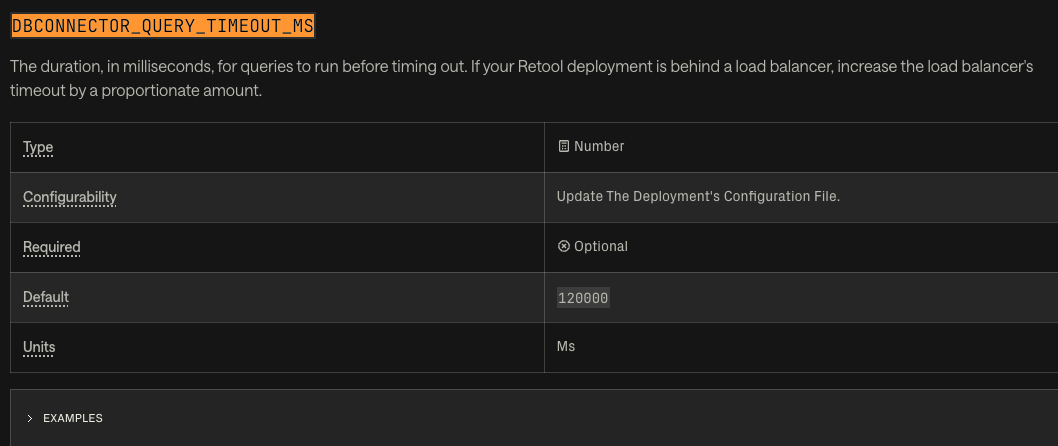Screen dimensions: 1058x446
Task: Click "Update The Deployment's Configuration File" text
Action: 698,197
